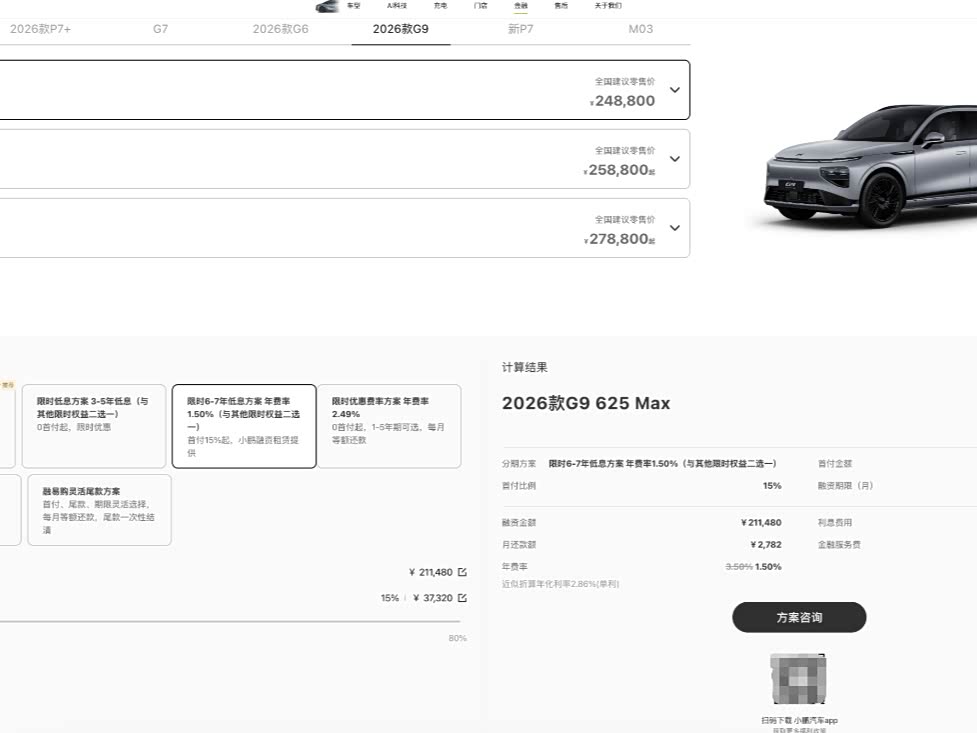977x733 pixels.
Task: Open 关于我们 in the top navigation
Action: (608, 6)
